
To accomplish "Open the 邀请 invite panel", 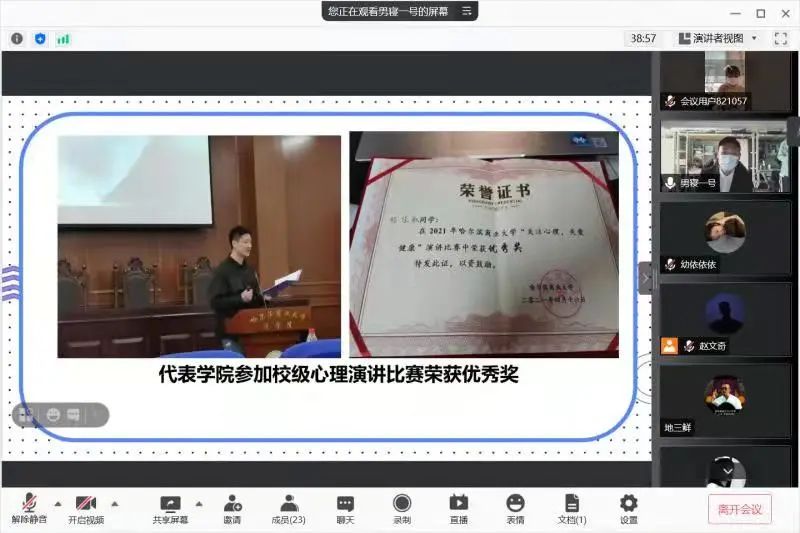I will 232,509.
